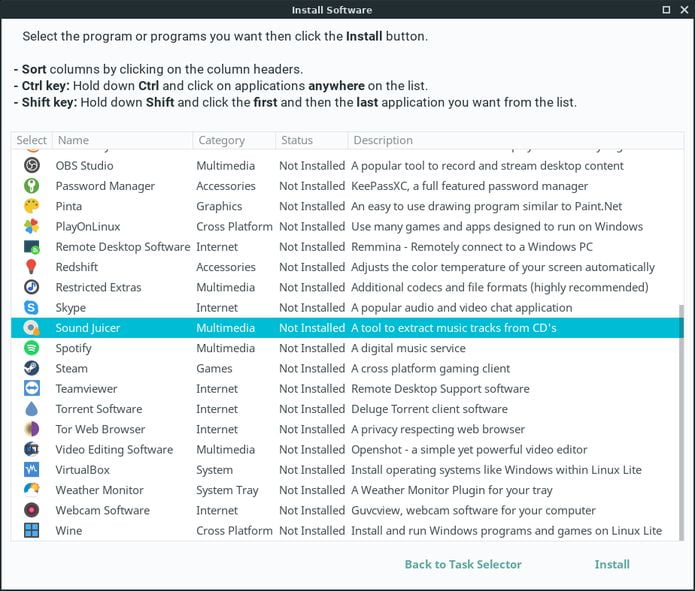Click the Password Manager keyhole icon

pos(31,186)
